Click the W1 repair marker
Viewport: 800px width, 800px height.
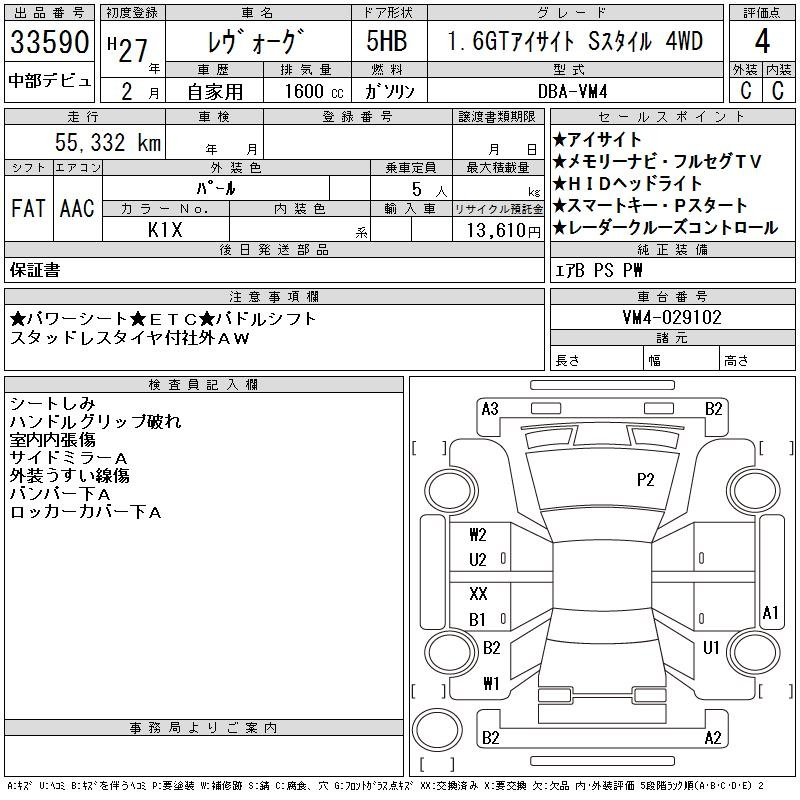490,684
